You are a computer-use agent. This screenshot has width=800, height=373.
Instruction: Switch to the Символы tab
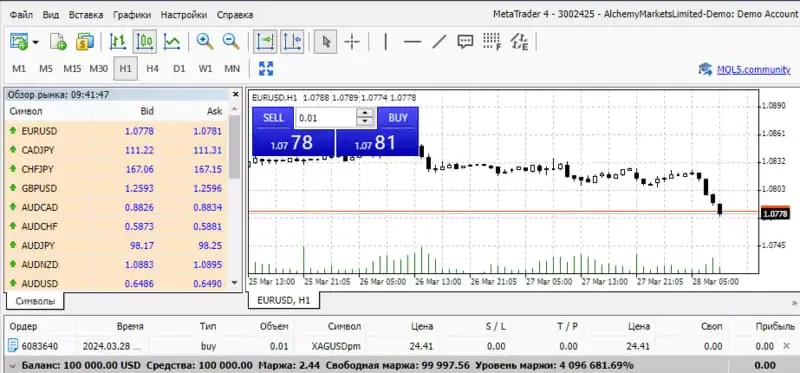35,301
